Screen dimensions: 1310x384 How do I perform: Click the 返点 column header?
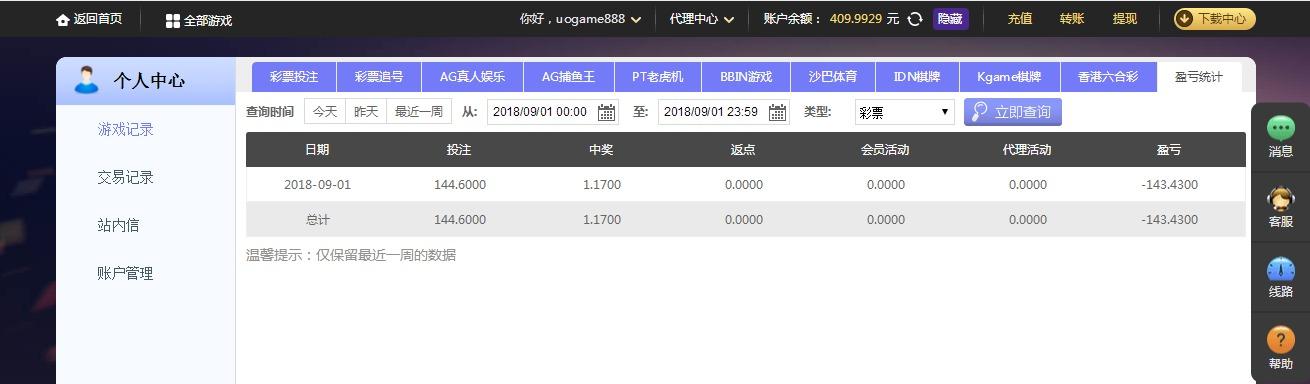(x=743, y=150)
